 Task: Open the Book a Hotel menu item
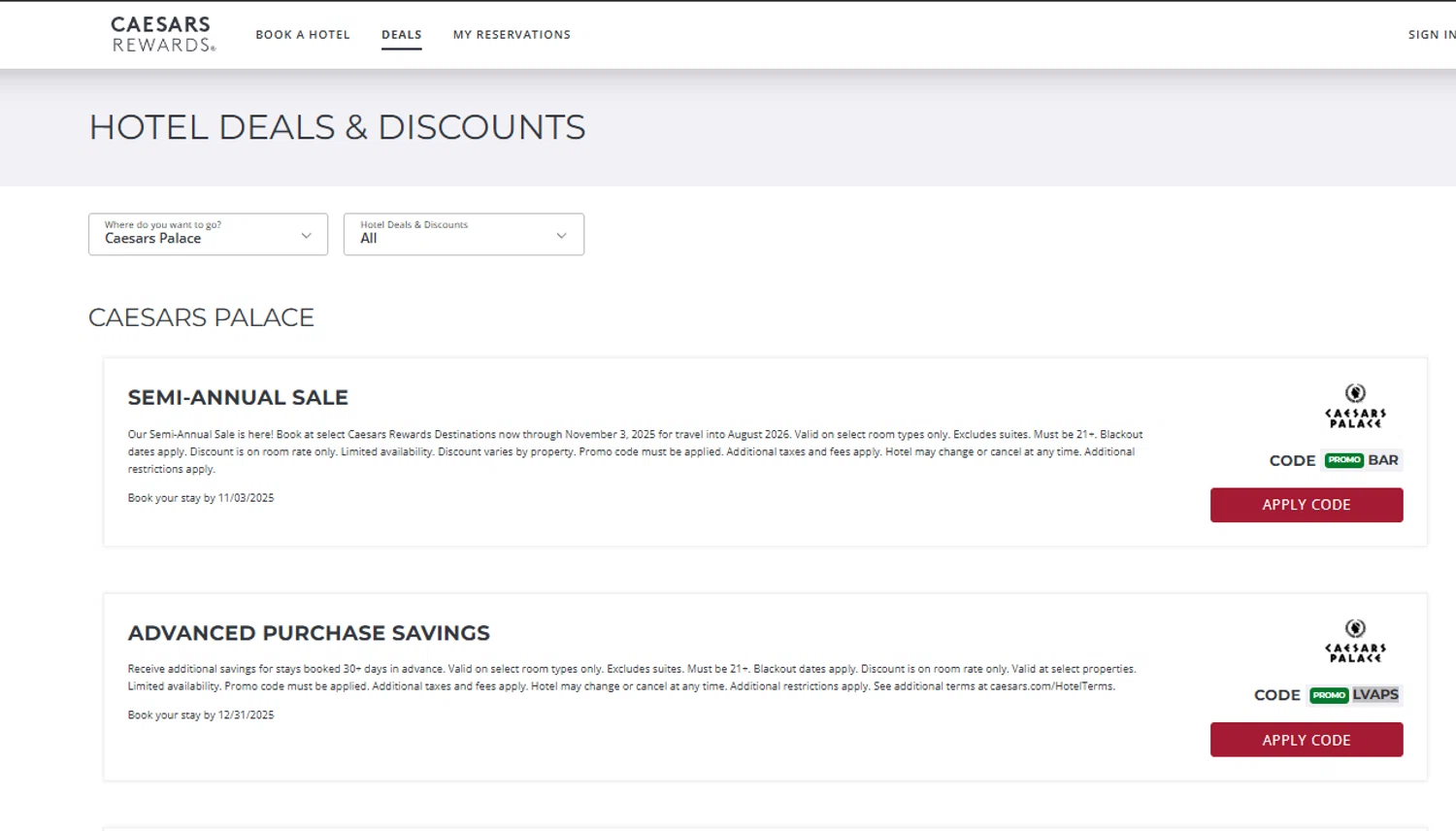(x=303, y=34)
